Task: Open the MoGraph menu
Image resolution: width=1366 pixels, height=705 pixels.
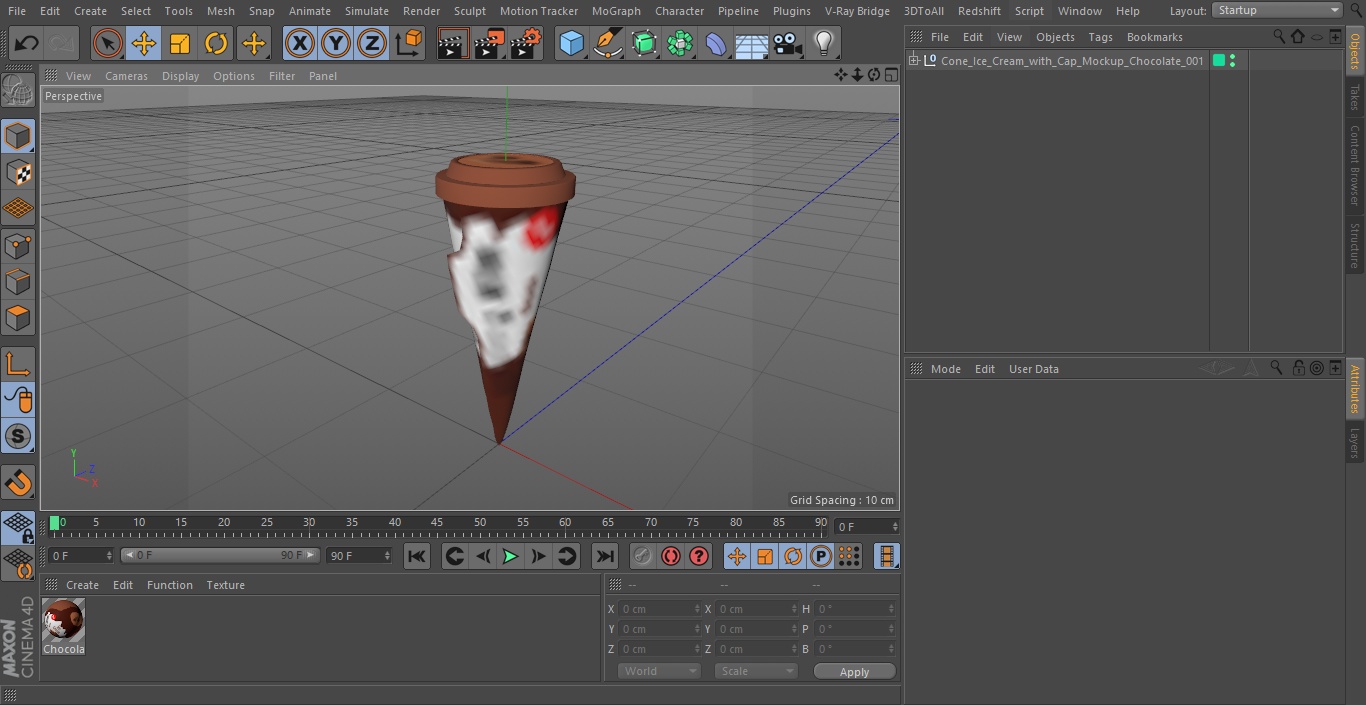Action: tap(616, 11)
